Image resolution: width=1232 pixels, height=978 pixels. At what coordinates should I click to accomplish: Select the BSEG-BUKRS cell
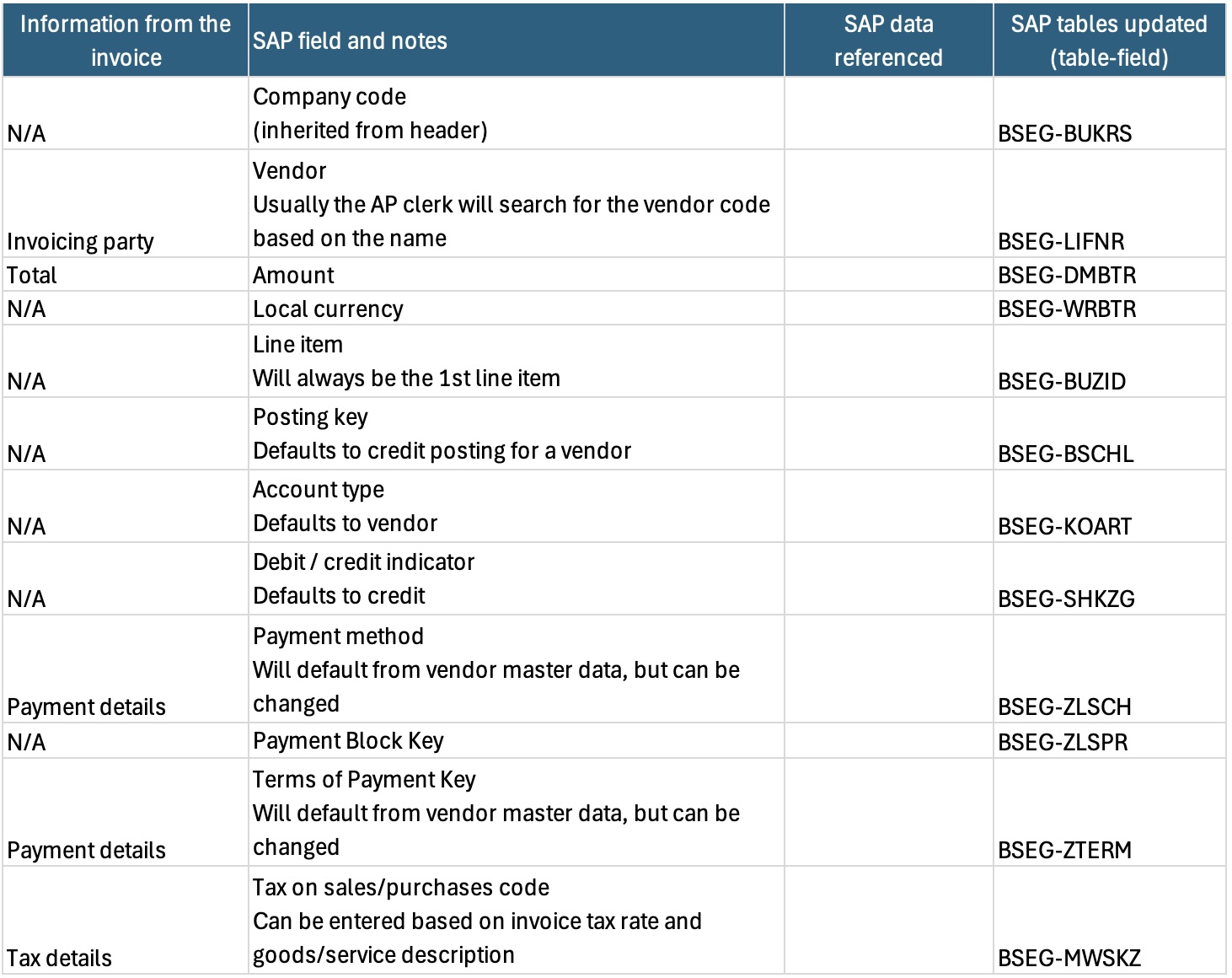(1109, 114)
